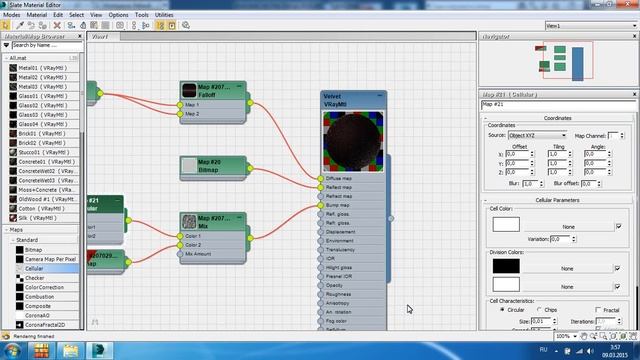Enable the Fractal checkbox
This screenshot has height=360, width=640.
tap(598, 310)
